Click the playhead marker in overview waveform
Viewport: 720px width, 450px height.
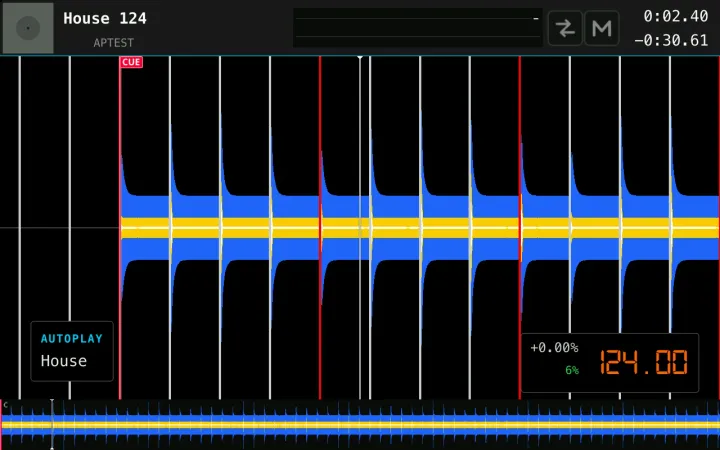coord(52,424)
